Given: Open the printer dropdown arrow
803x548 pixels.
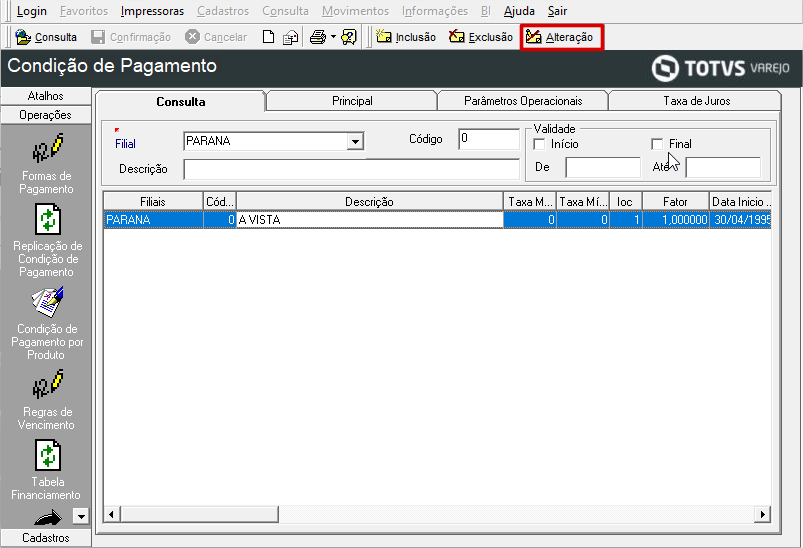Looking at the screenshot, I should click(x=333, y=37).
